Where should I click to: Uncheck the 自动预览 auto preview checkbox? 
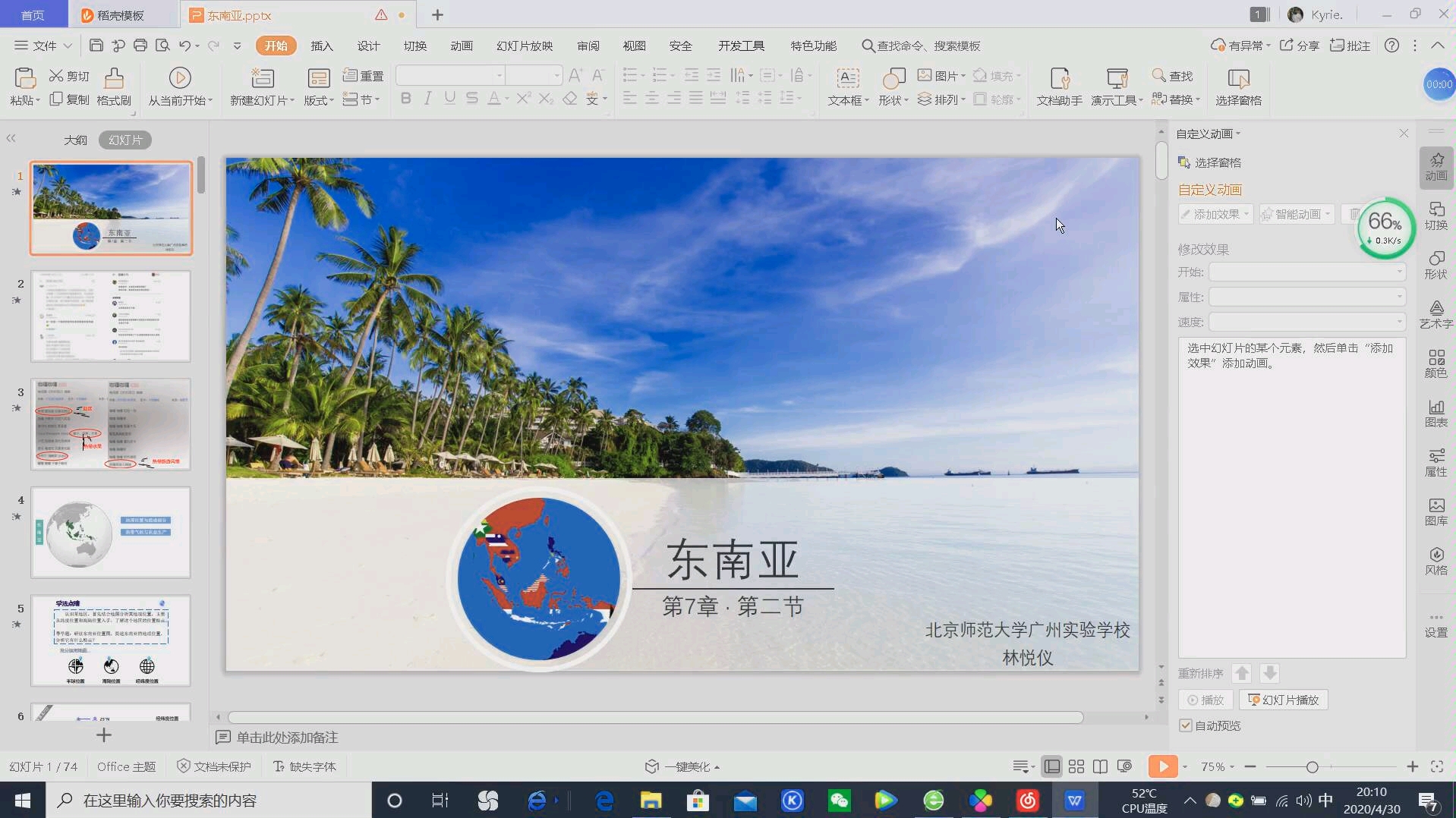coord(1187,725)
